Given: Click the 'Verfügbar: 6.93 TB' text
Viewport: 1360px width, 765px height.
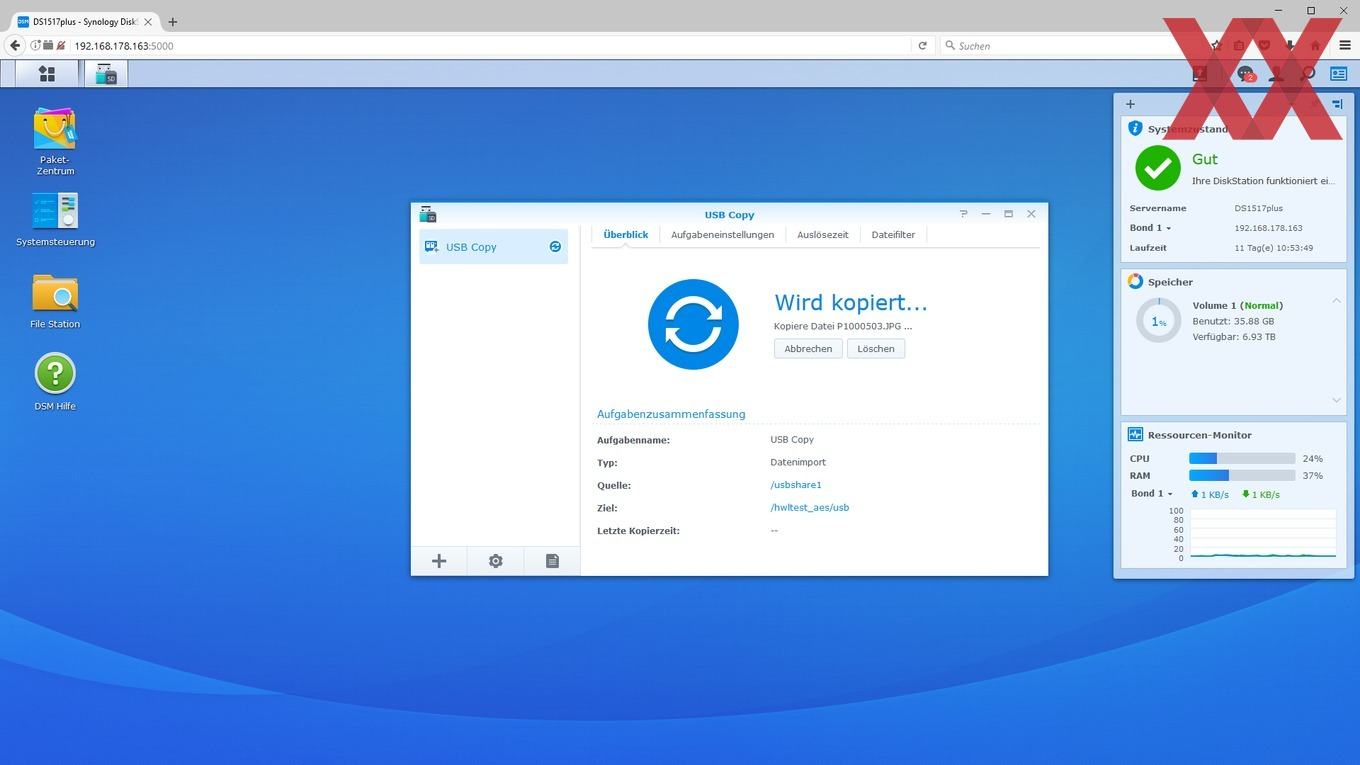Looking at the screenshot, I should (x=1234, y=337).
